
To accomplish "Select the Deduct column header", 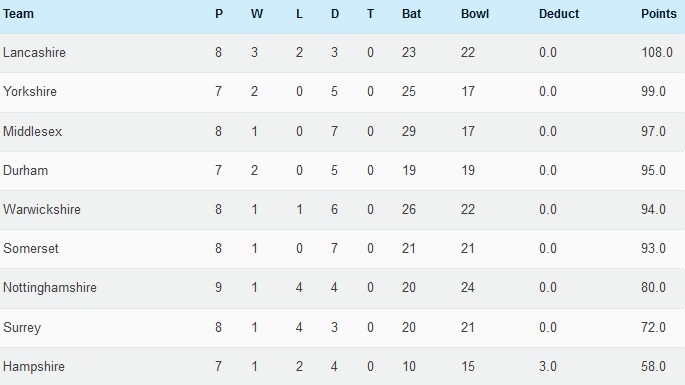I will pos(559,14).
